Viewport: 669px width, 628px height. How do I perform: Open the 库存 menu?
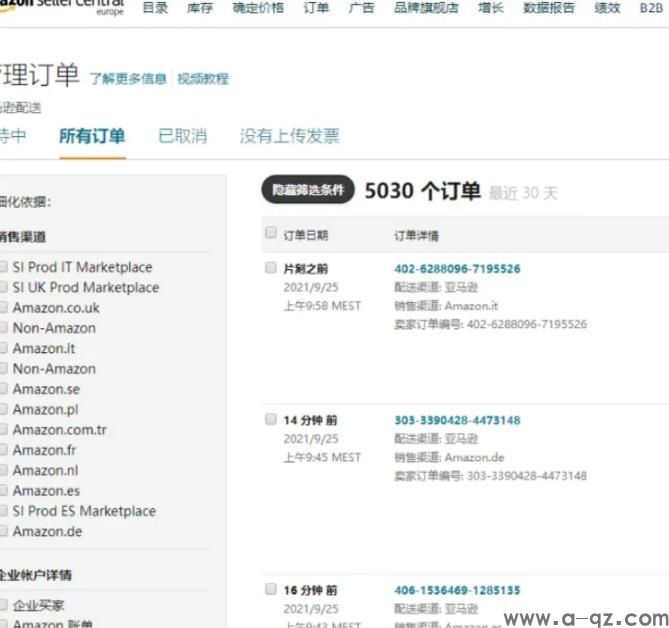click(x=200, y=8)
